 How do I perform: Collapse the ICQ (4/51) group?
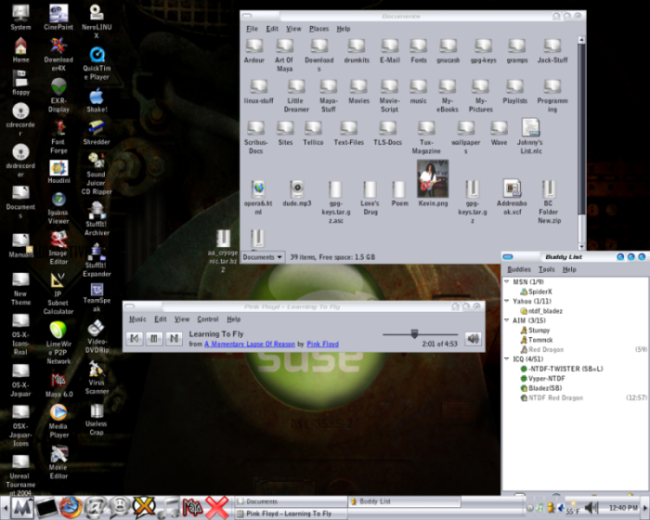(x=507, y=359)
